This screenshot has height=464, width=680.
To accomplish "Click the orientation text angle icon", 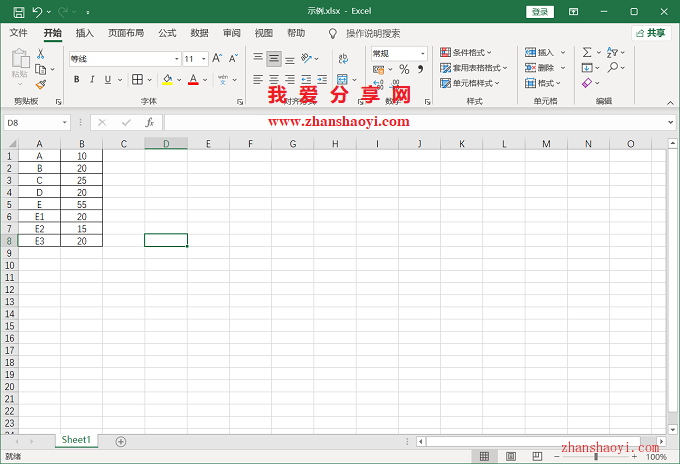I will pyautogui.click(x=307, y=58).
